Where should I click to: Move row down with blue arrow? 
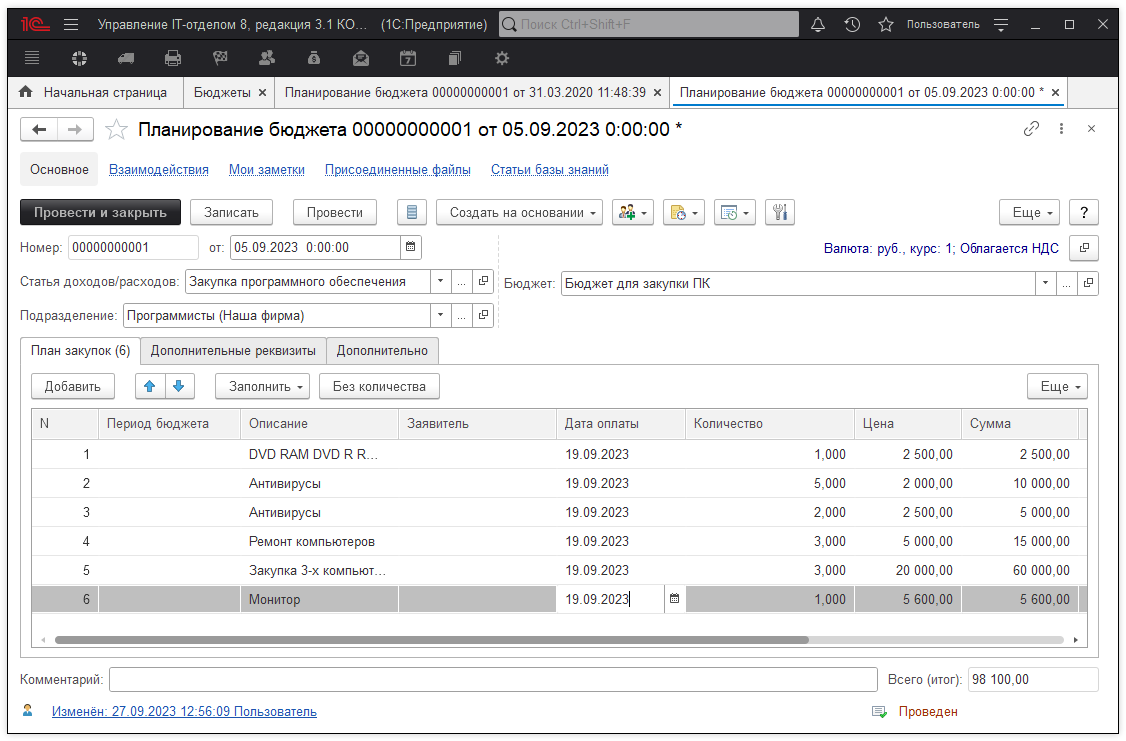point(178,386)
